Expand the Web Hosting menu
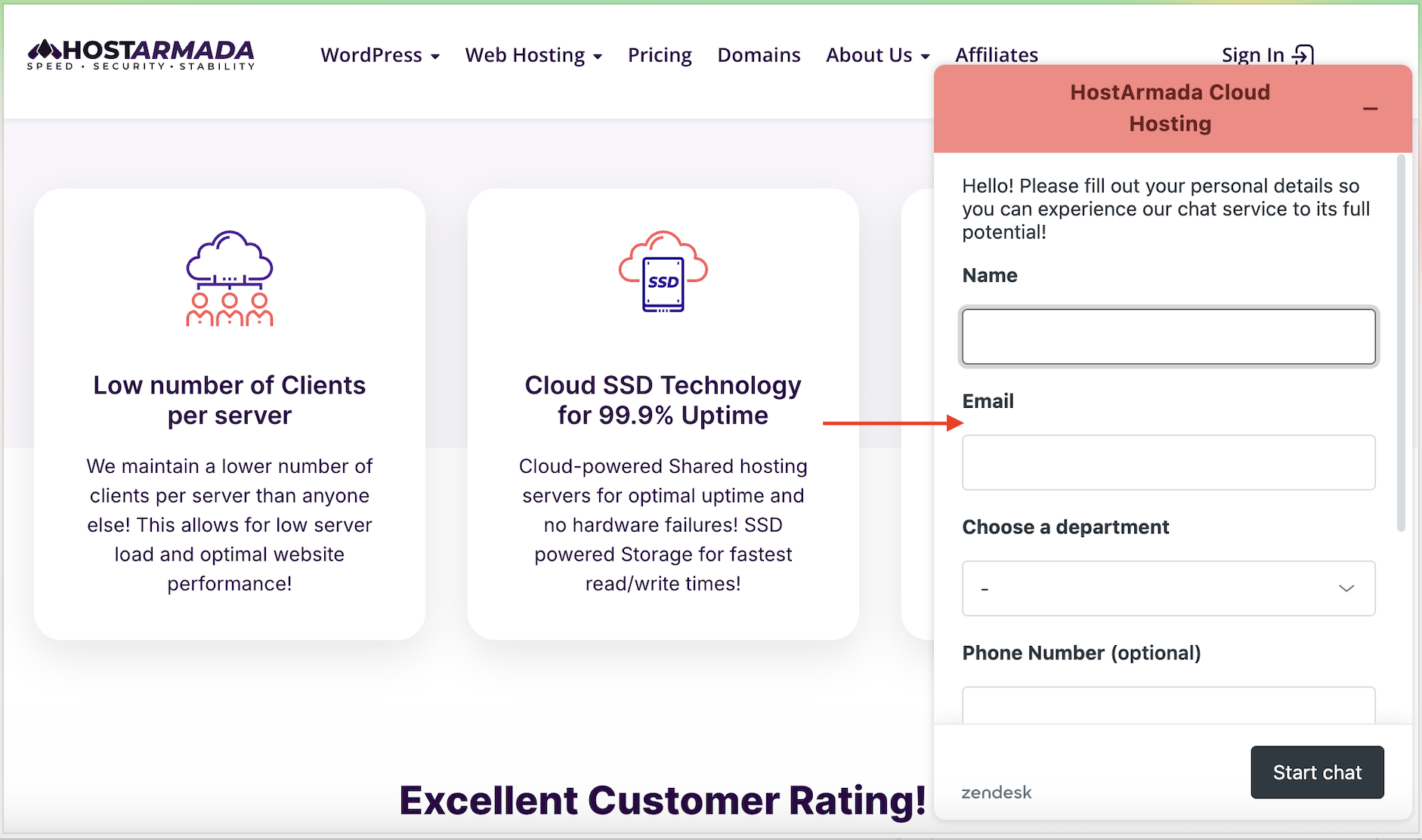The image size is (1422, 840). pos(533,55)
